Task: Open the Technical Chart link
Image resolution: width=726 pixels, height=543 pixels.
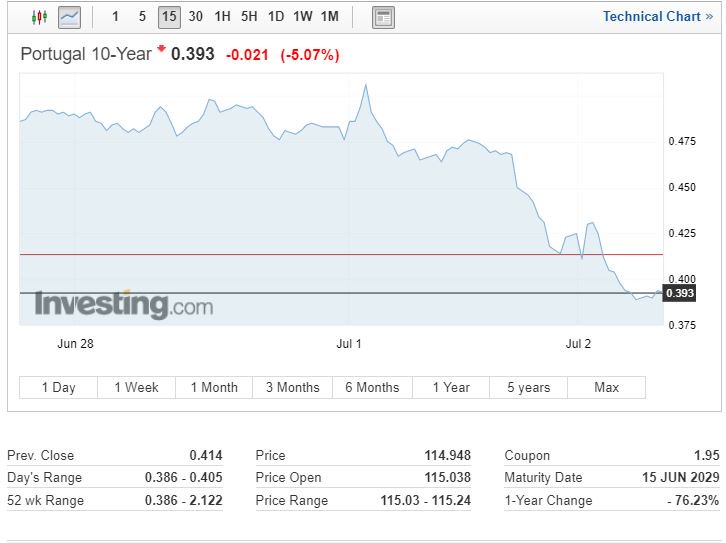Action: [x=657, y=17]
